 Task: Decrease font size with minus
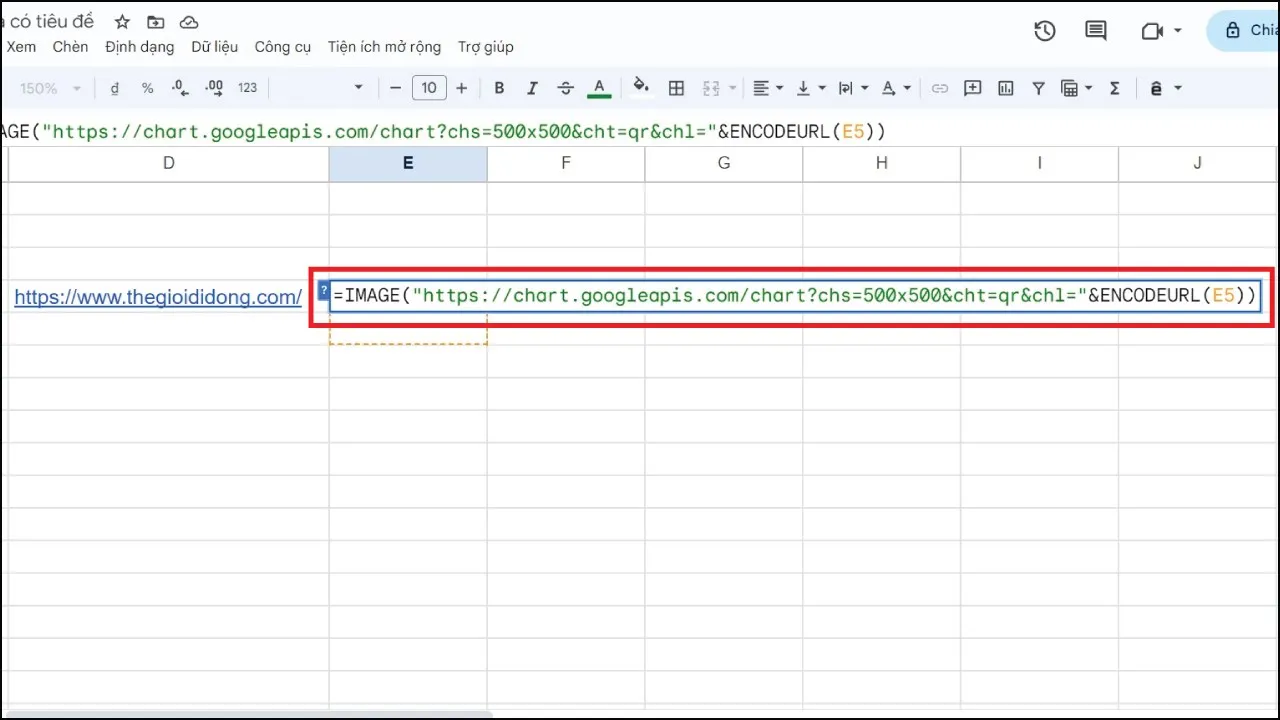[x=395, y=88]
